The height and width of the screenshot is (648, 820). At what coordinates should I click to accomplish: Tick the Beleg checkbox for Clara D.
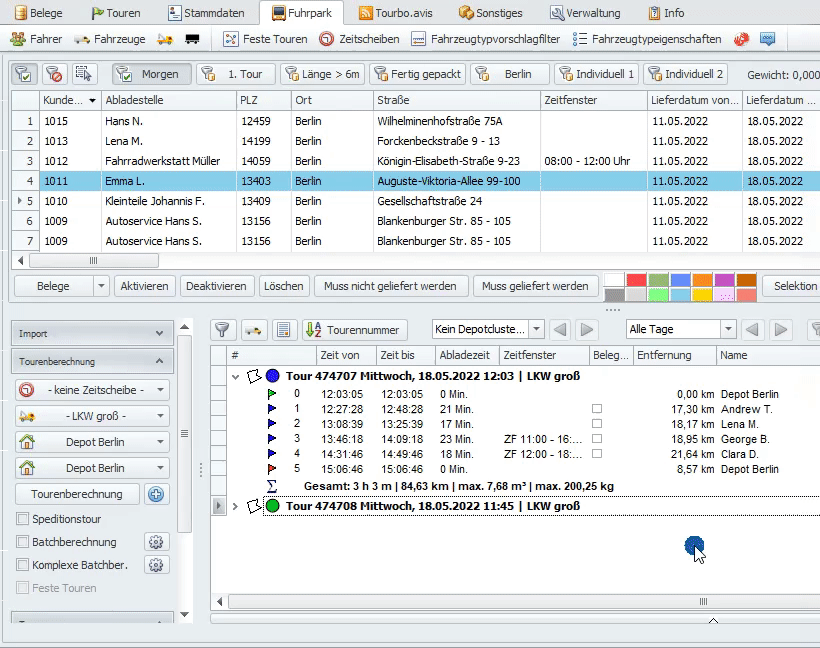coord(597,453)
